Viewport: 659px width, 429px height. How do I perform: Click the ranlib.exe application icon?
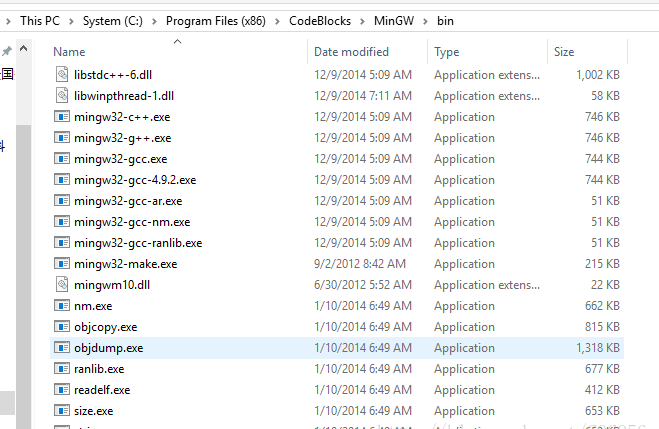[62, 368]
